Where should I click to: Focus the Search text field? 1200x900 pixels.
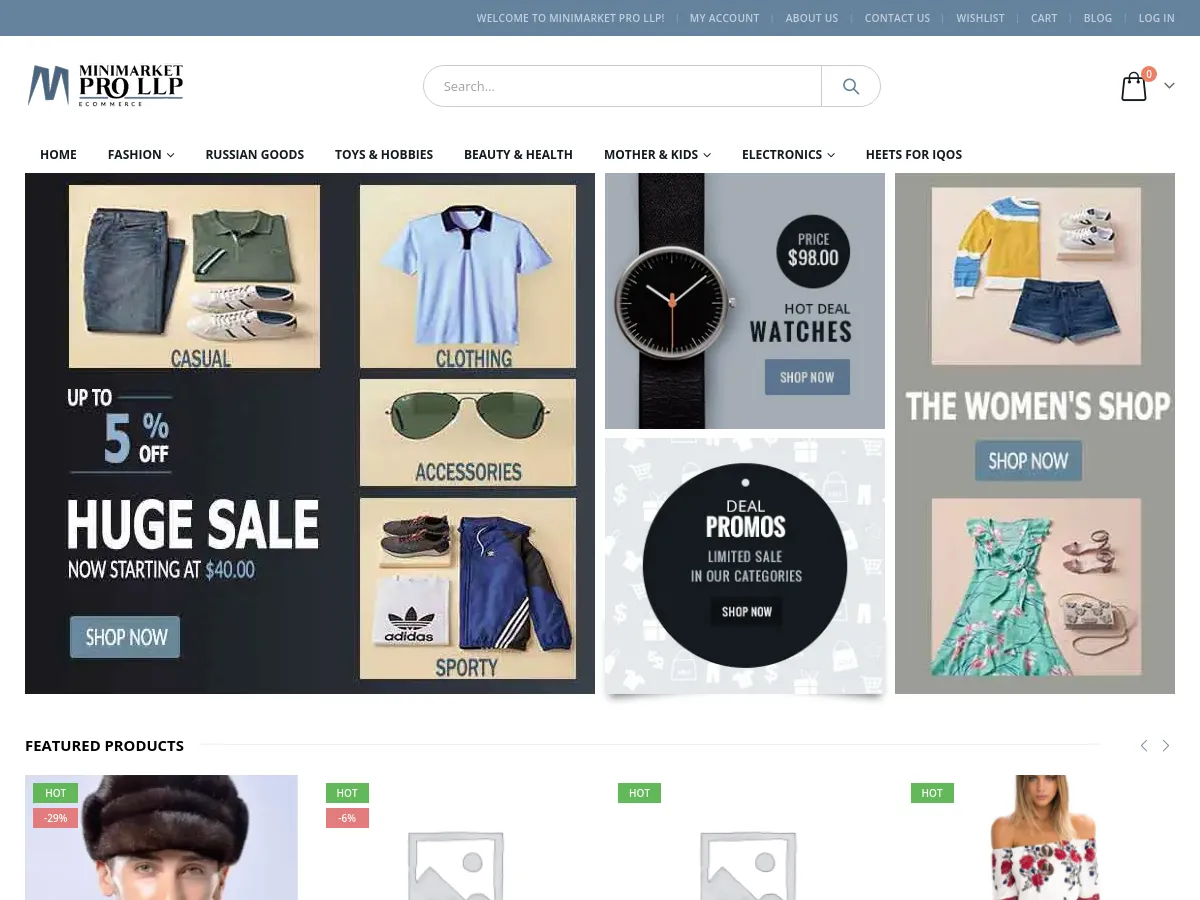tap(622, 86)
